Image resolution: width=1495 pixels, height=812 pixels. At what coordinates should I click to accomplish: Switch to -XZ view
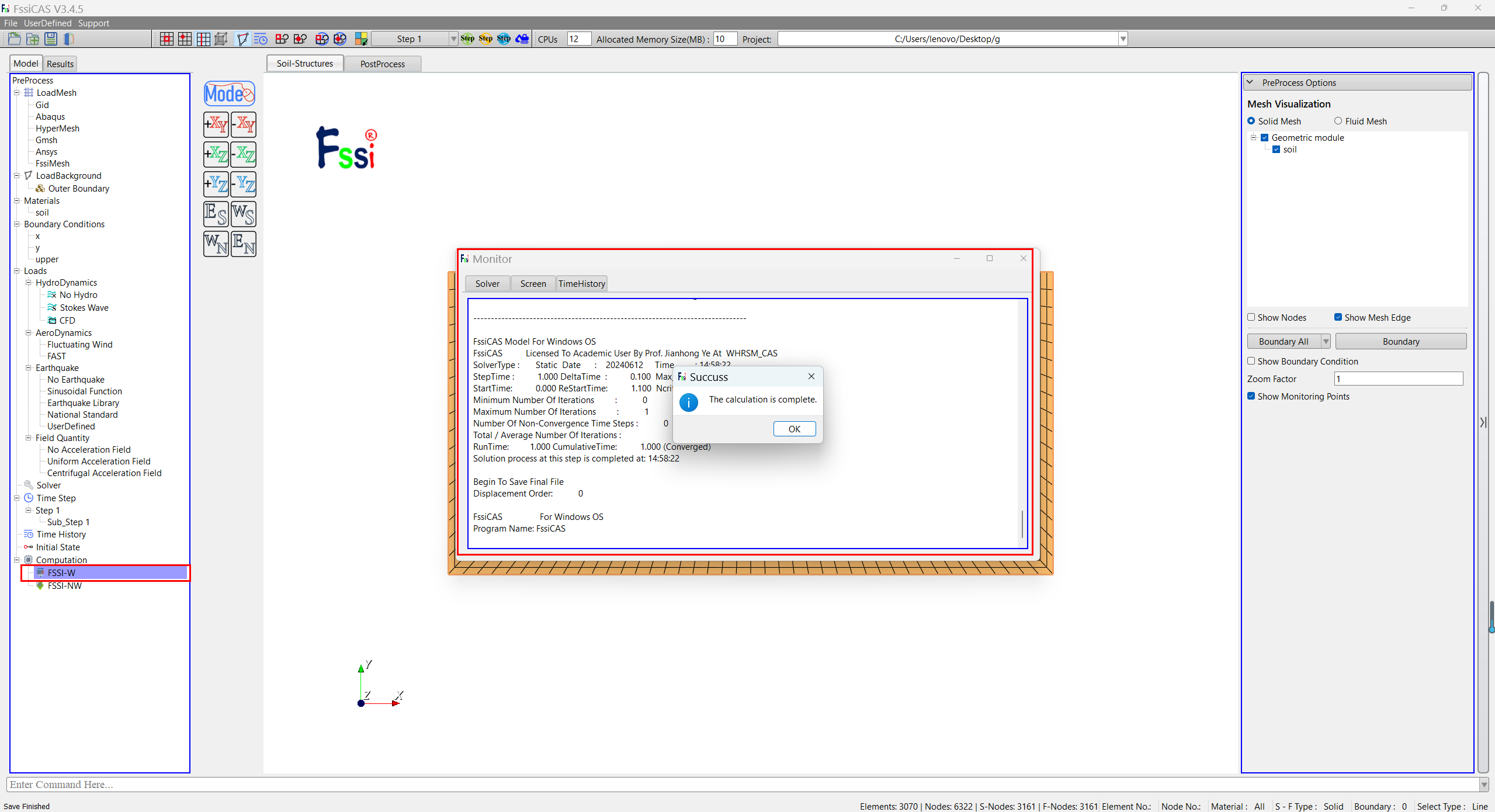[x=244, y=154]
